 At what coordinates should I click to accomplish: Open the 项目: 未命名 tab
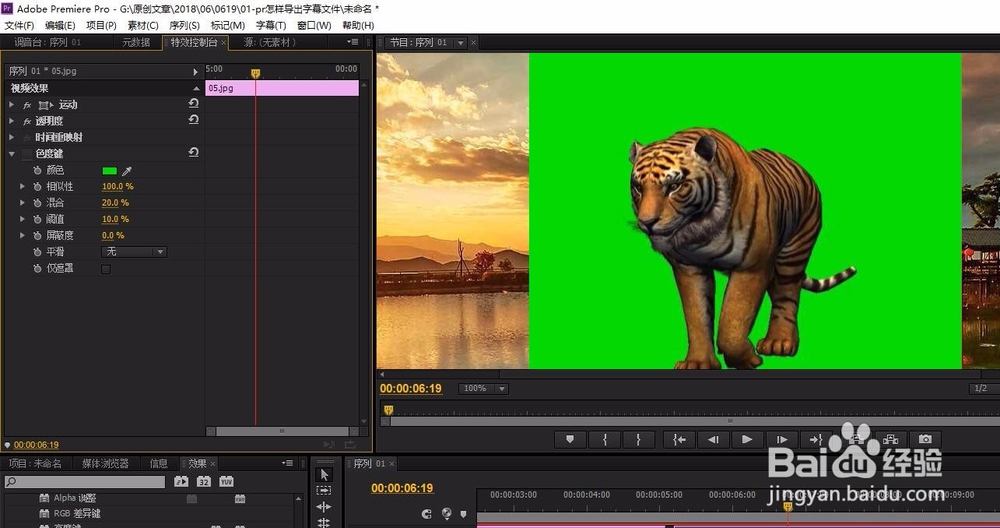(x=35, y=464)
